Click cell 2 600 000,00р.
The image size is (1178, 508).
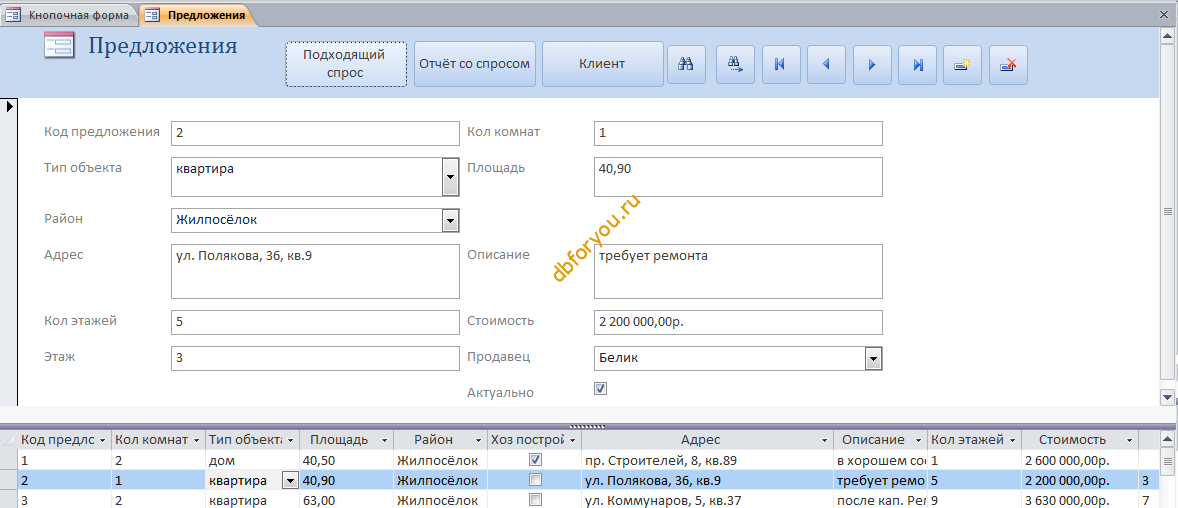pyautogui.click(x=1080, y=459)
